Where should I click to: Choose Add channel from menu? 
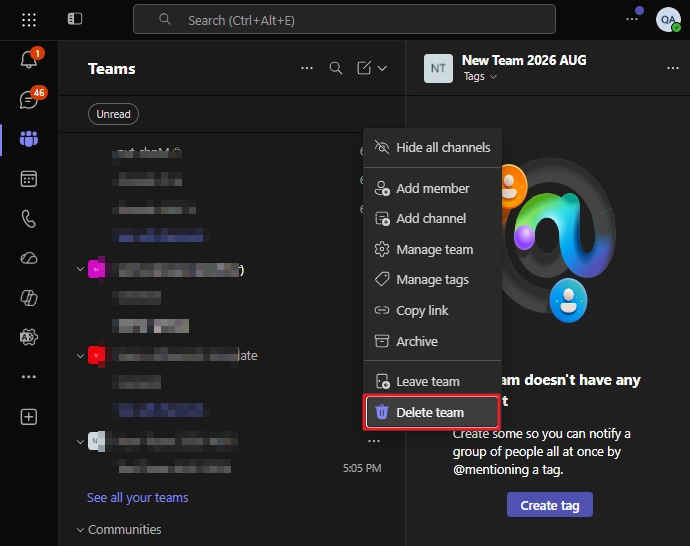pyautogui.click(x=432, y=219)
